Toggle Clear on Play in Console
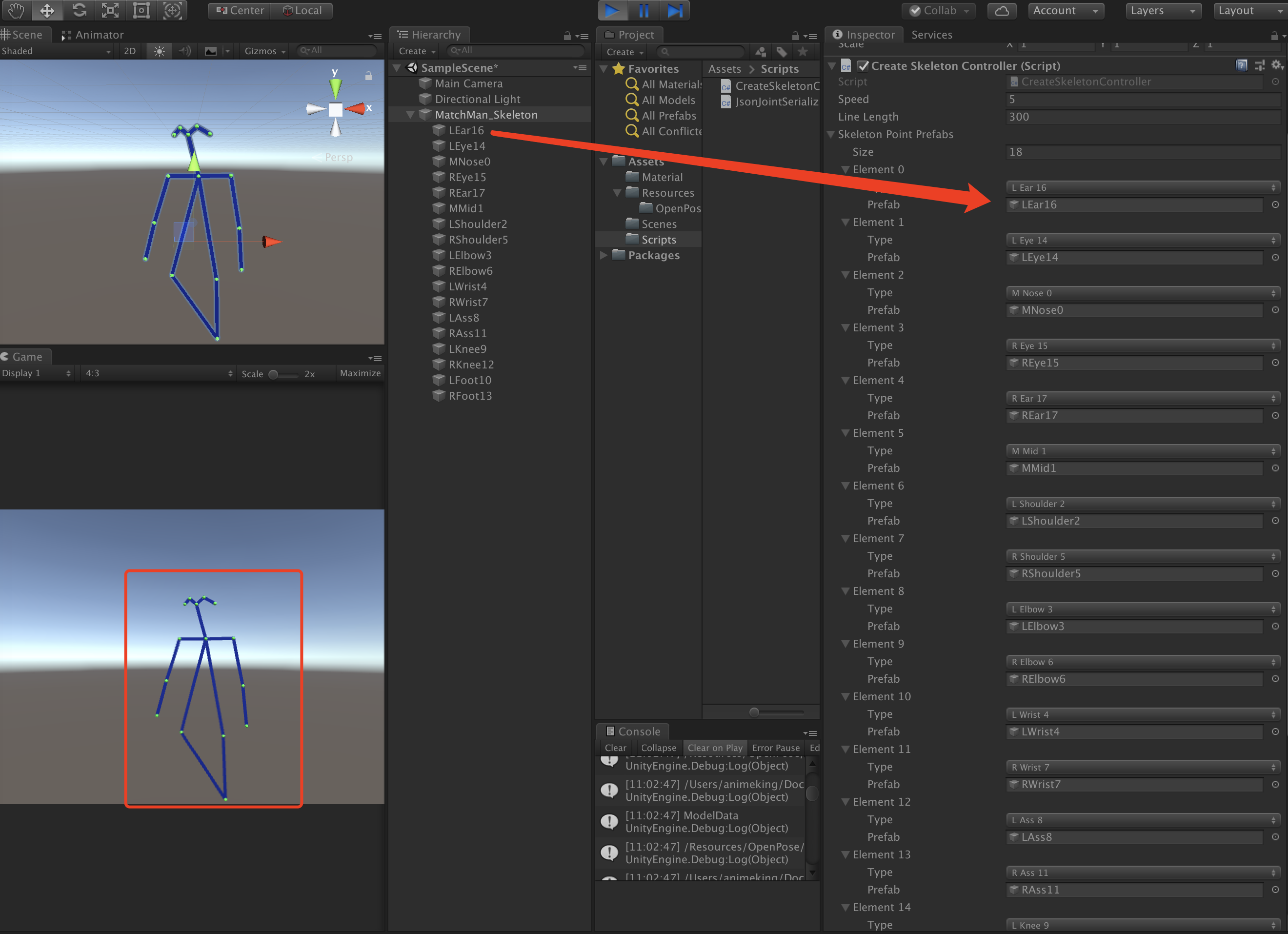 click(x=714, y=748)
